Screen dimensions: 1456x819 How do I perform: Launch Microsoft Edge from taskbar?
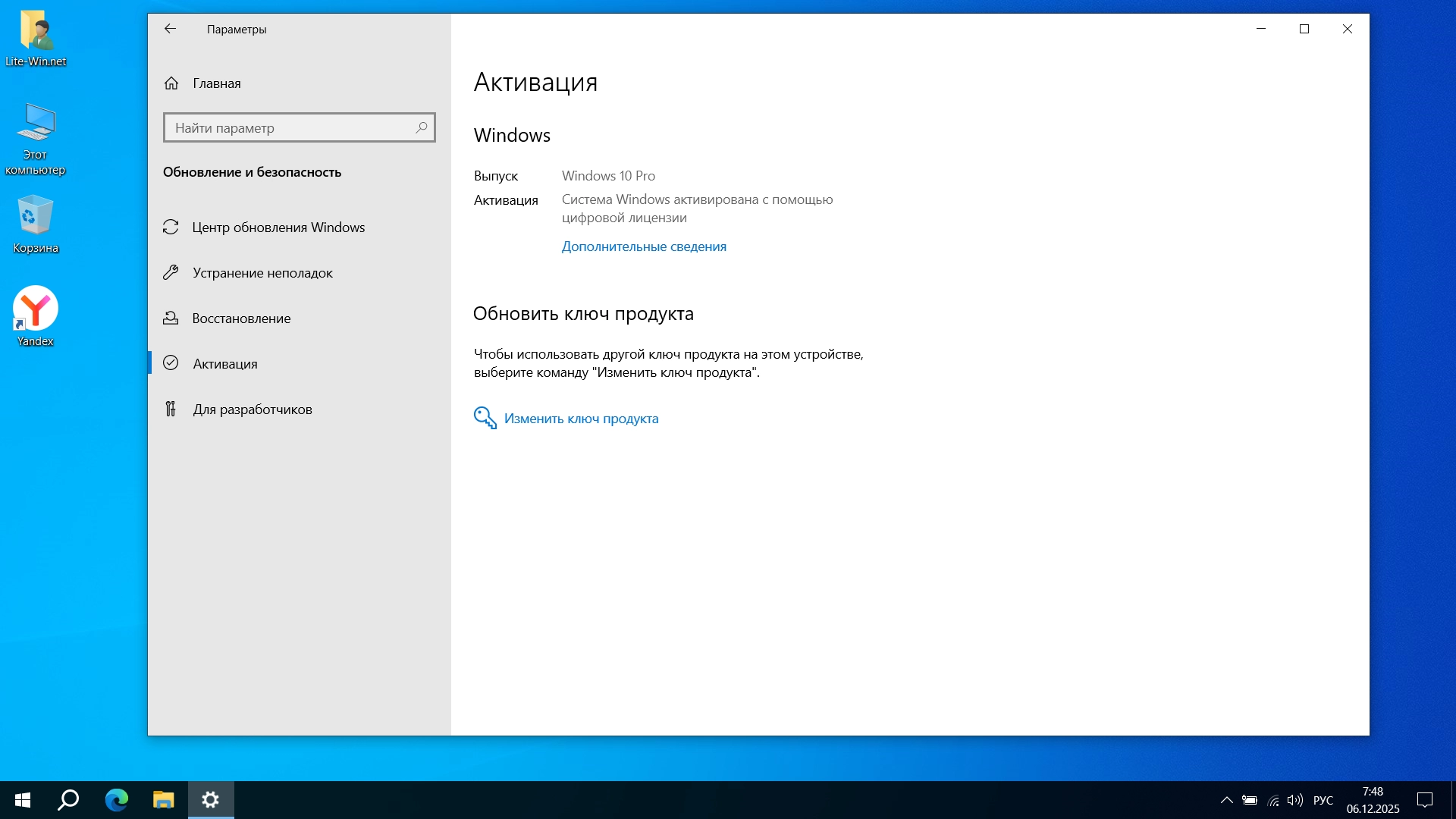point(116,800)
